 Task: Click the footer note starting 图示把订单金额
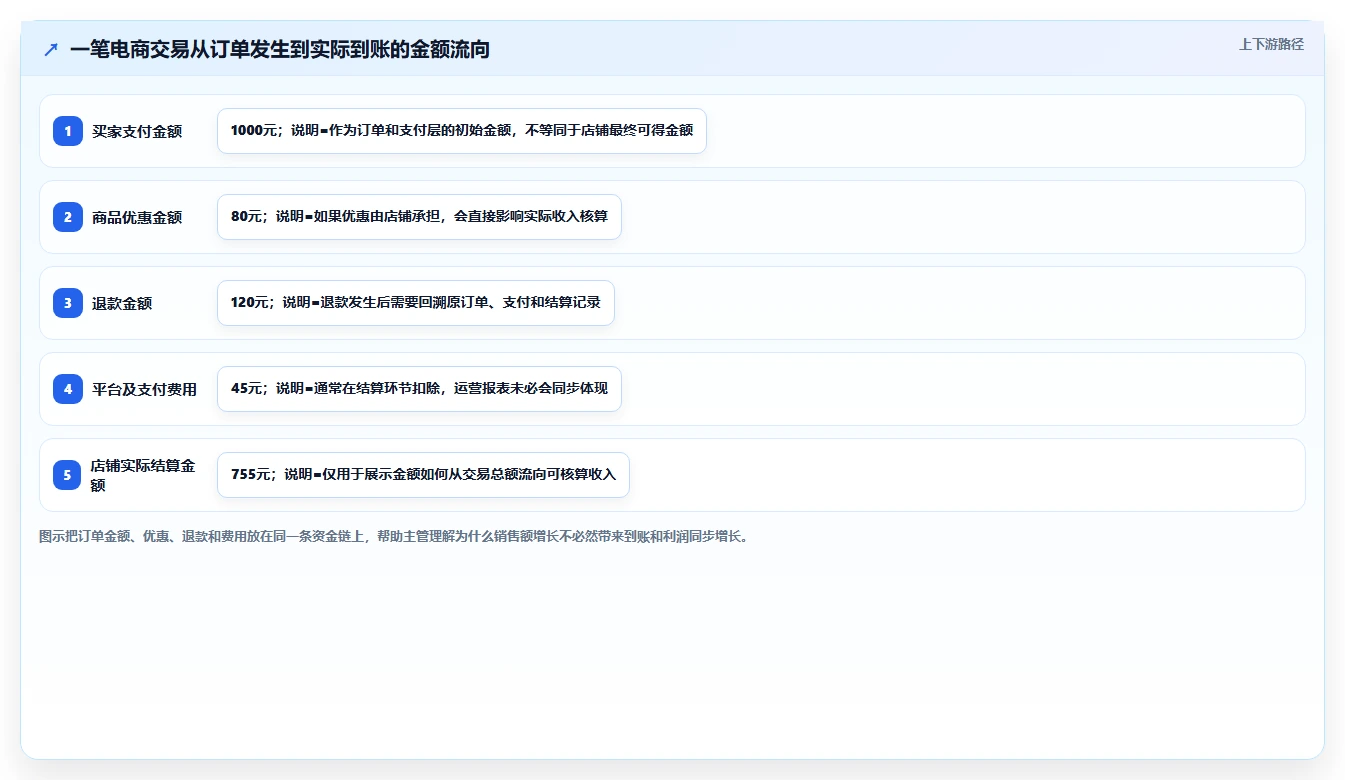point(394,536)
